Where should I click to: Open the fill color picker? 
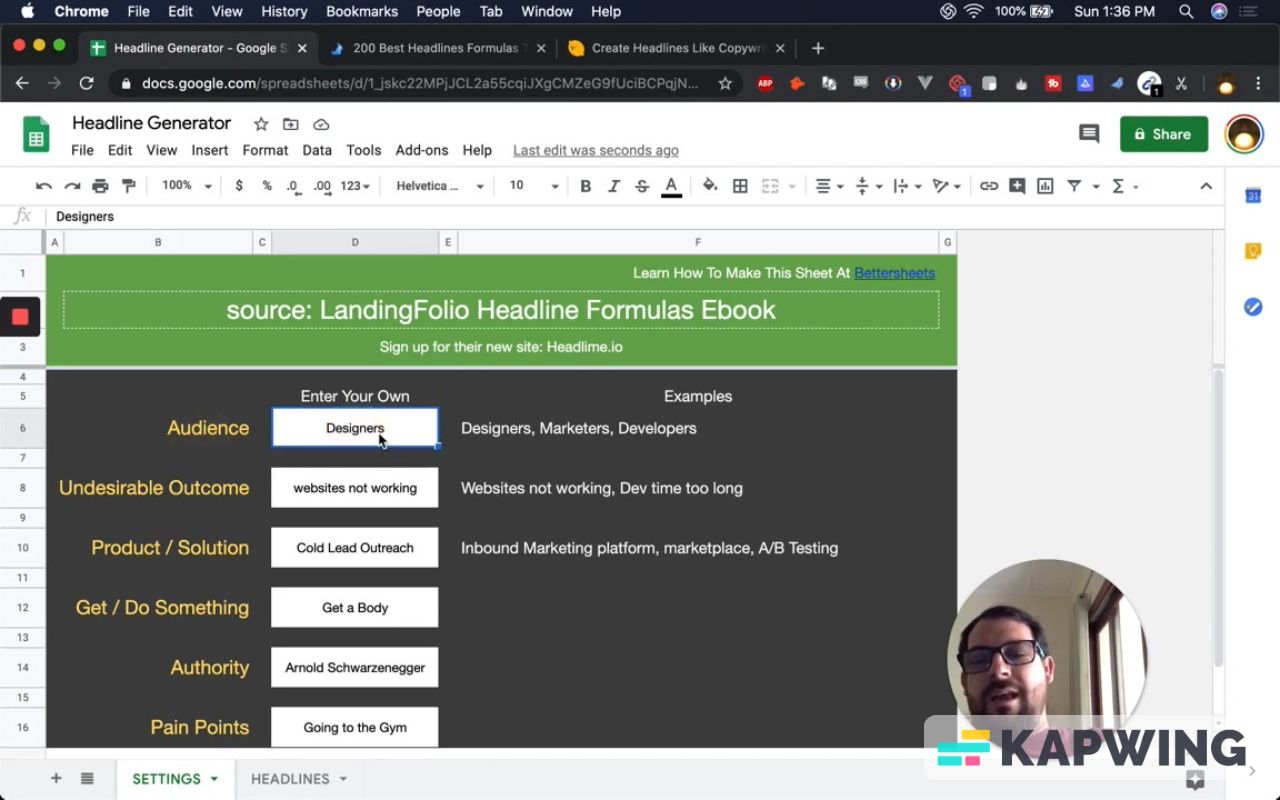pos(710,186)
